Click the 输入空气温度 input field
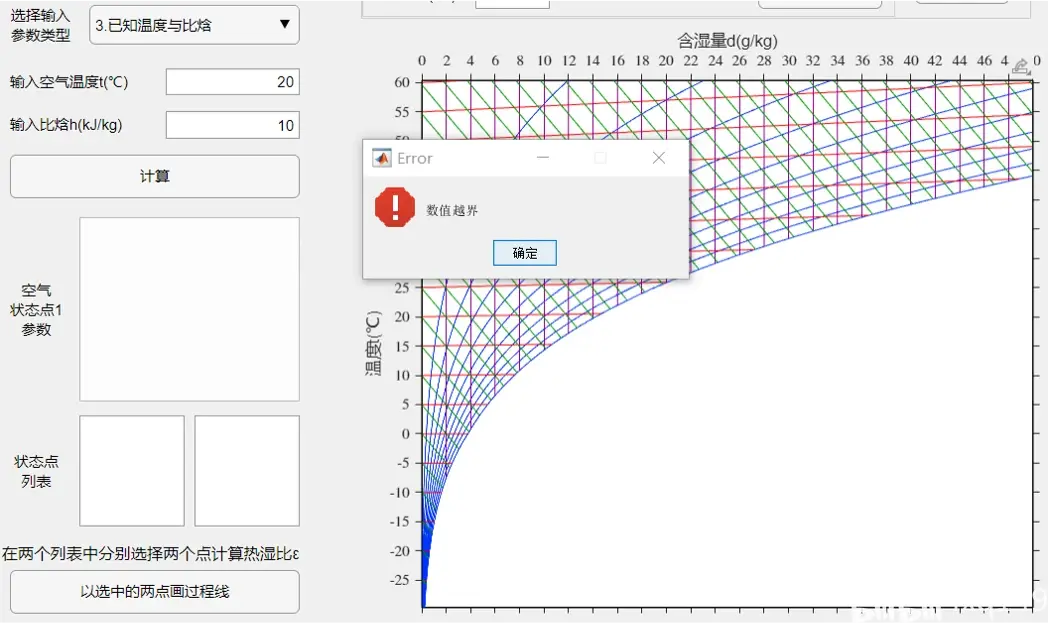1048x623 pixels. coord(232,82)
